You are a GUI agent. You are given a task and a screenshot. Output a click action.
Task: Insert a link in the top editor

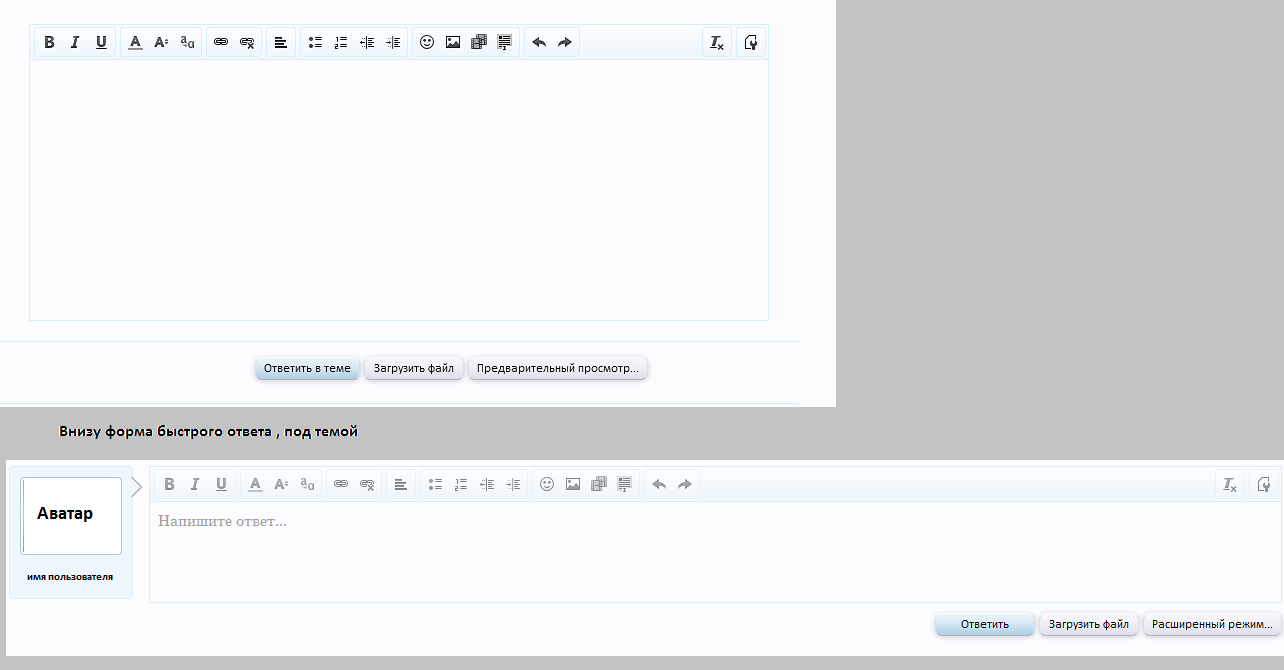coord(221,42)
